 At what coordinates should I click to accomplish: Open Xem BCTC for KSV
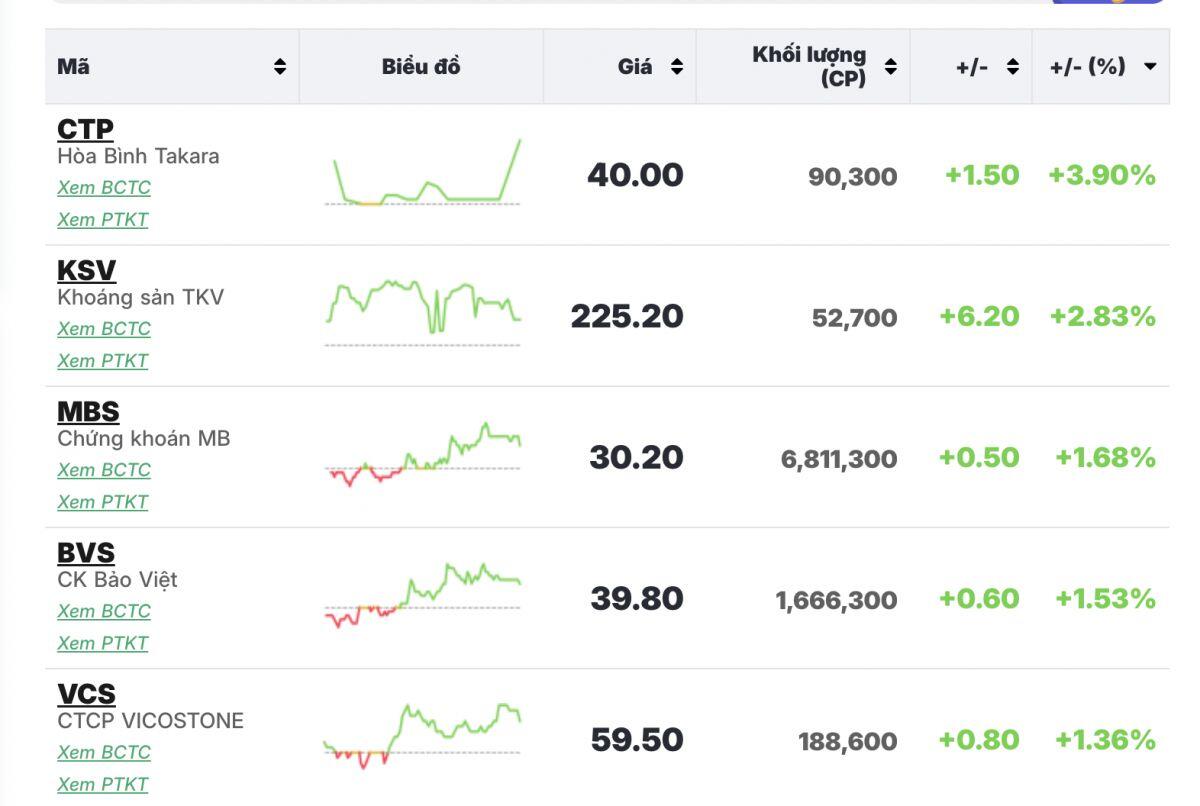pos(104,329)
